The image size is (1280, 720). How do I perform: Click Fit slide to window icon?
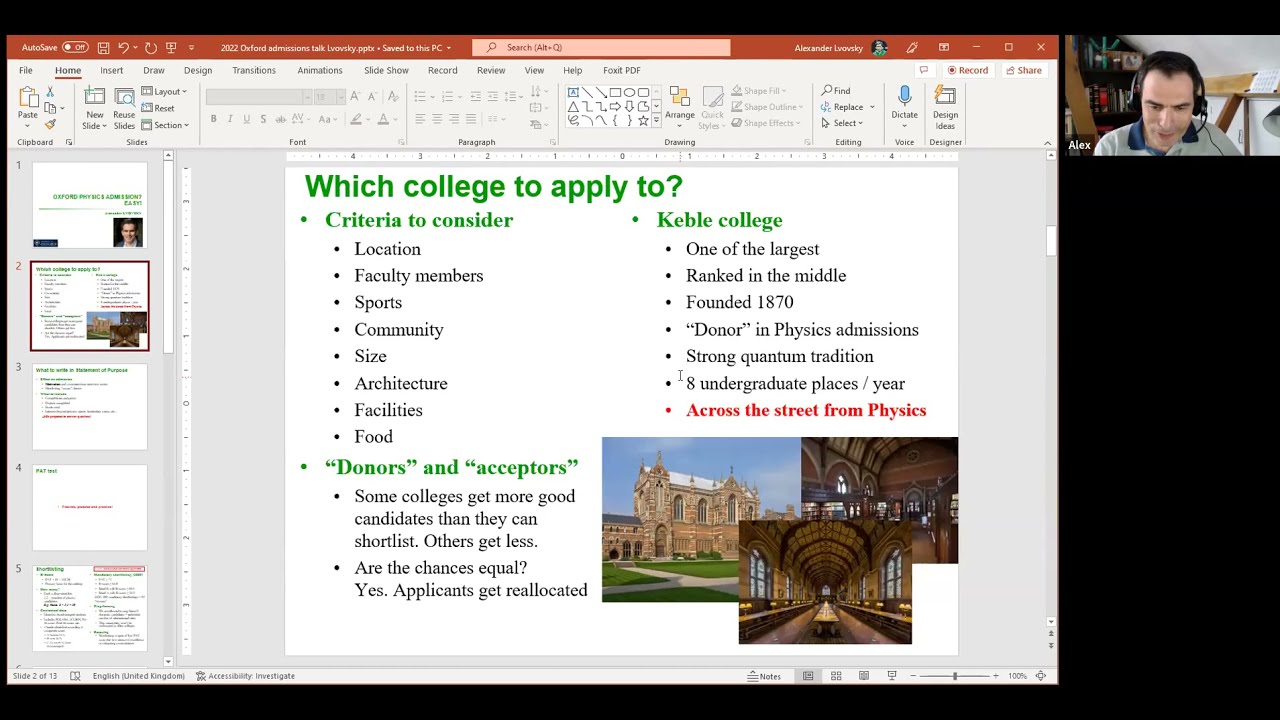coord(1041,676)
